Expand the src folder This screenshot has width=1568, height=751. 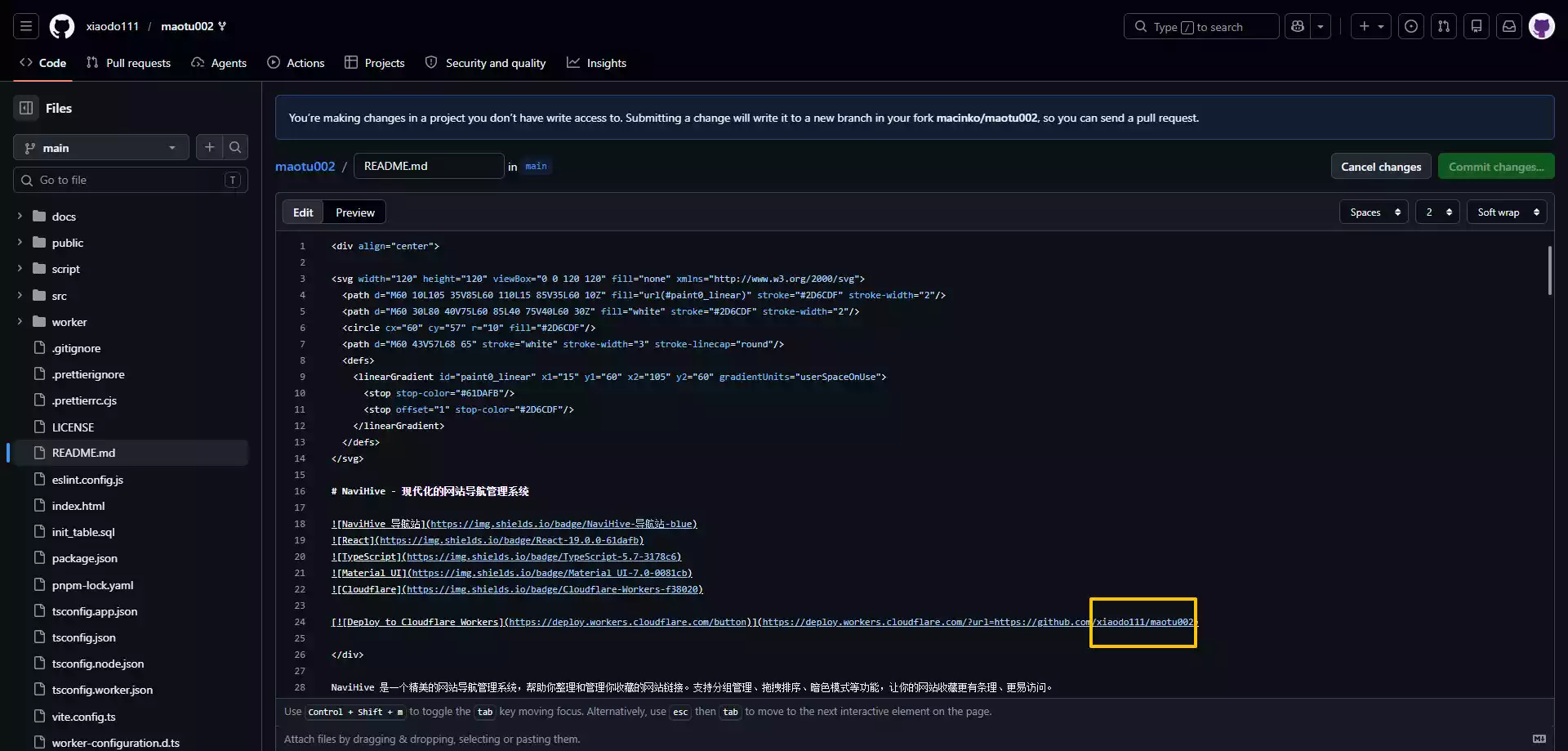coord(20,296)
